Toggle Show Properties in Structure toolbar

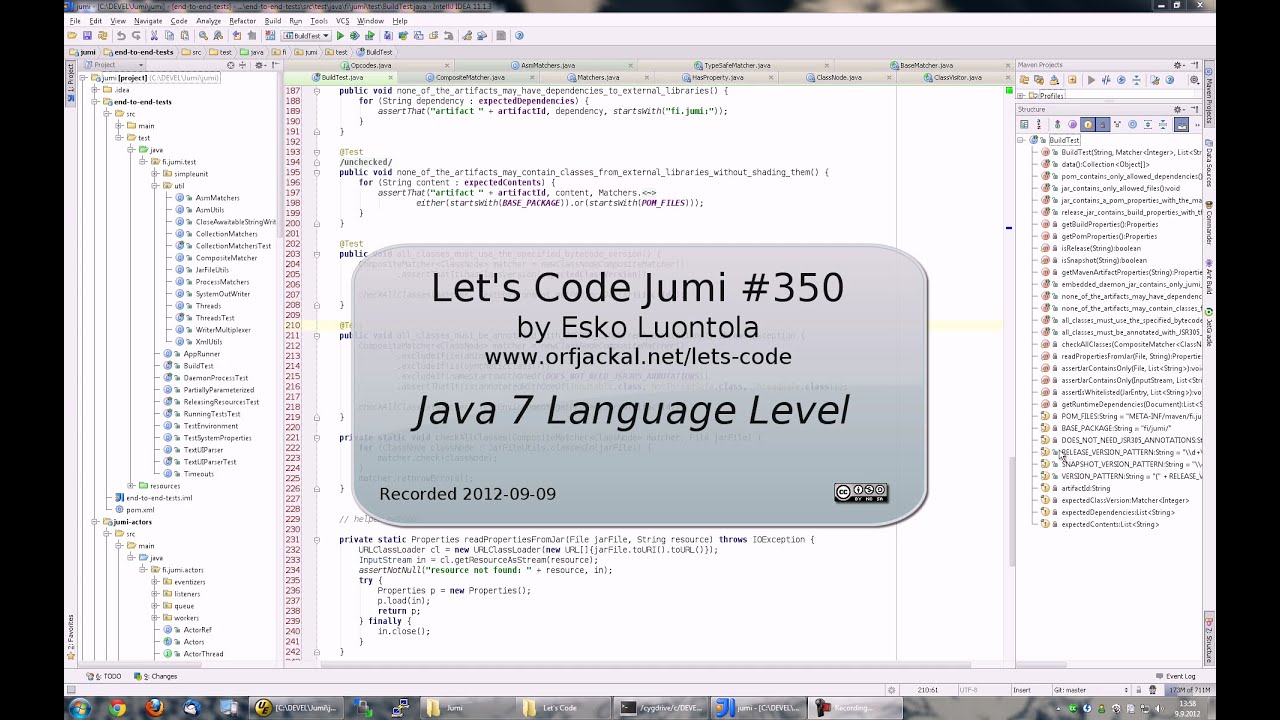(x=1072, y=124)
